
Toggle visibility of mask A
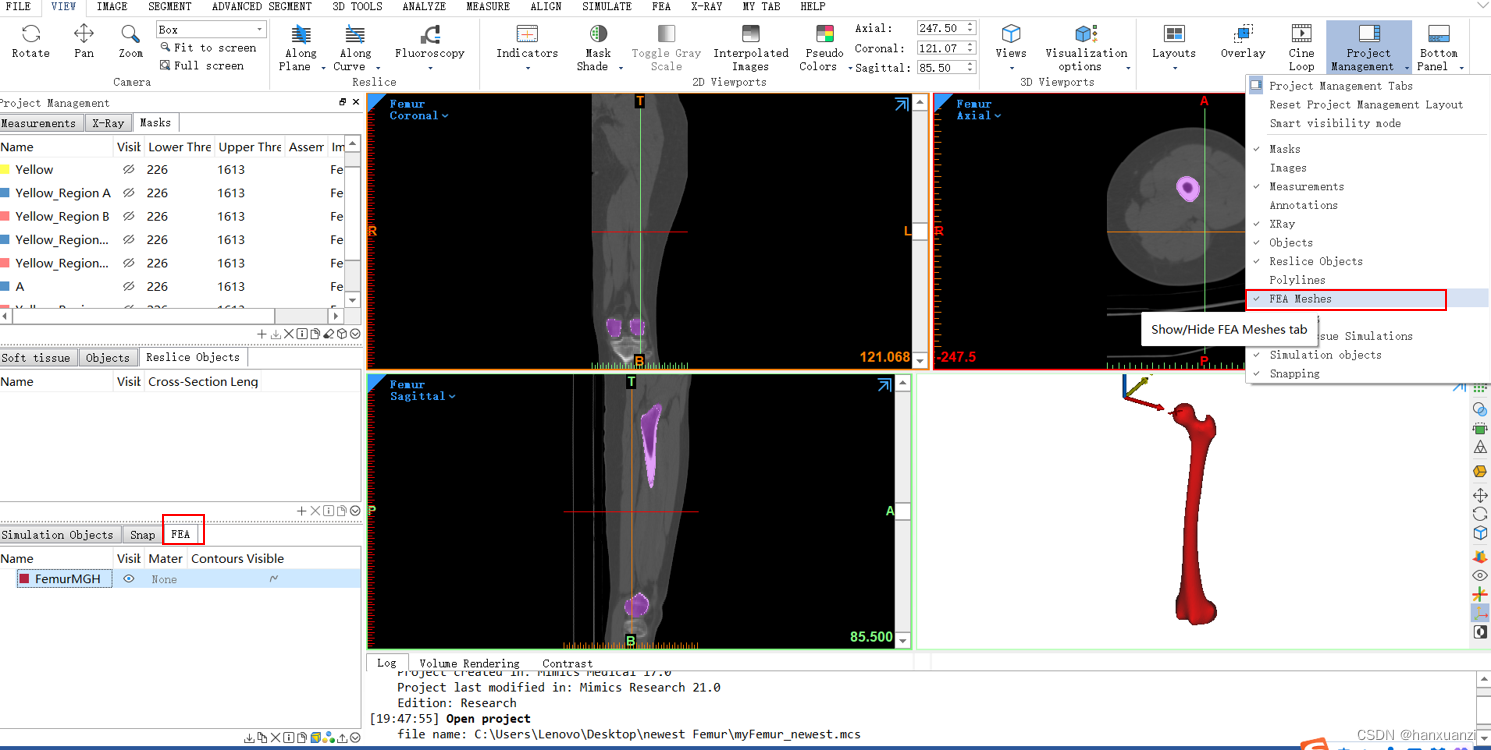128,286
